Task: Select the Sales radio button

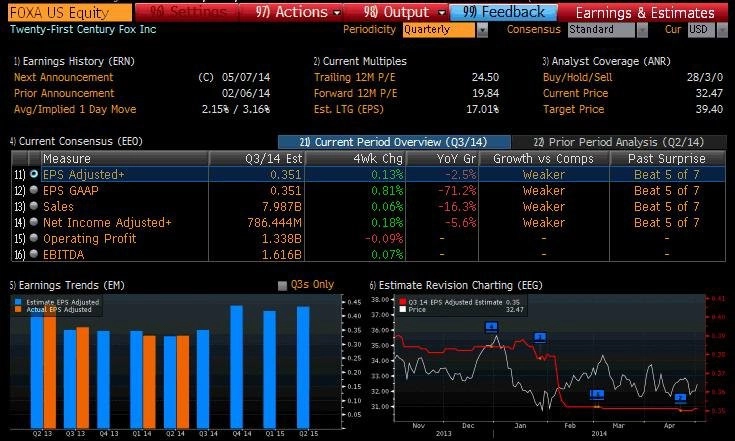Action: pos(34,206)
